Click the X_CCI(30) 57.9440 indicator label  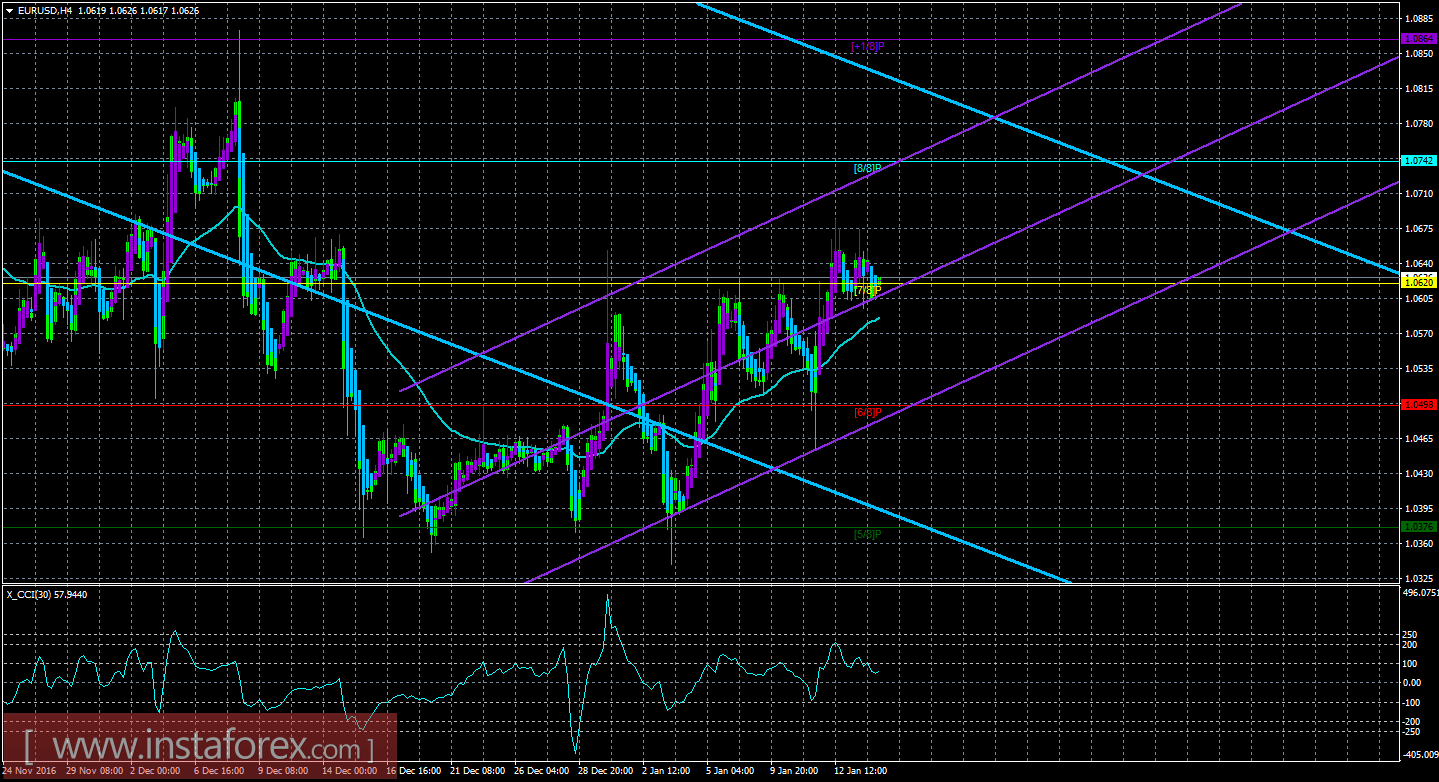coord(47,594)
